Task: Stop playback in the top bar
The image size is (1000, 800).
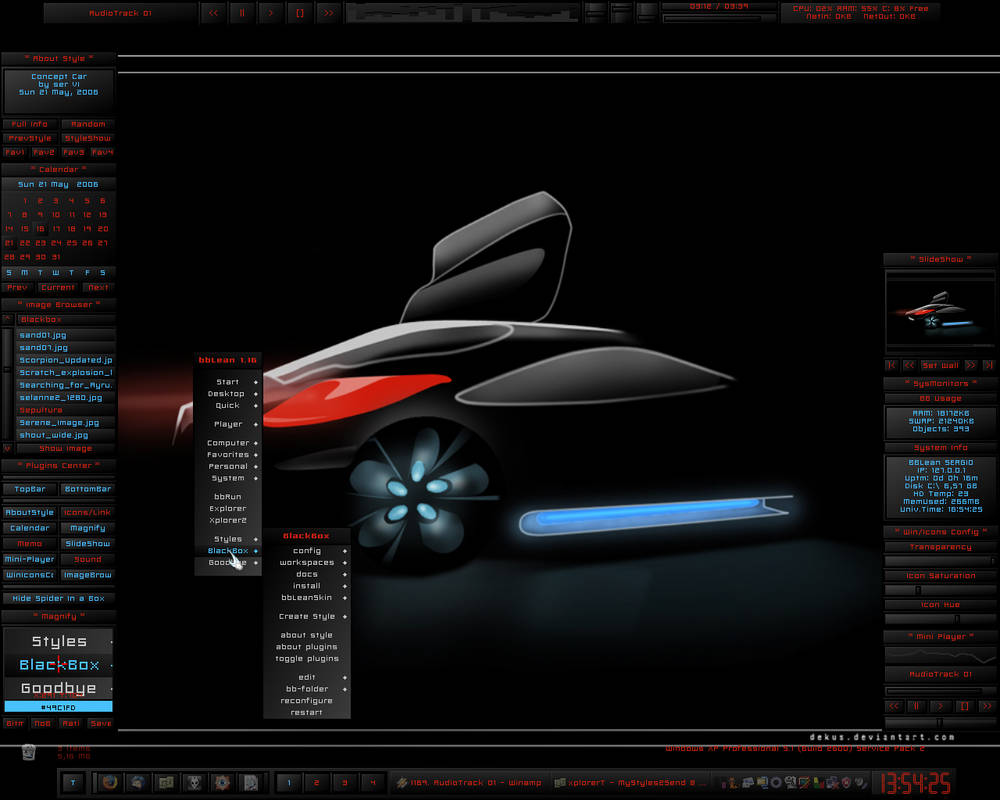Action: (300, 13)
